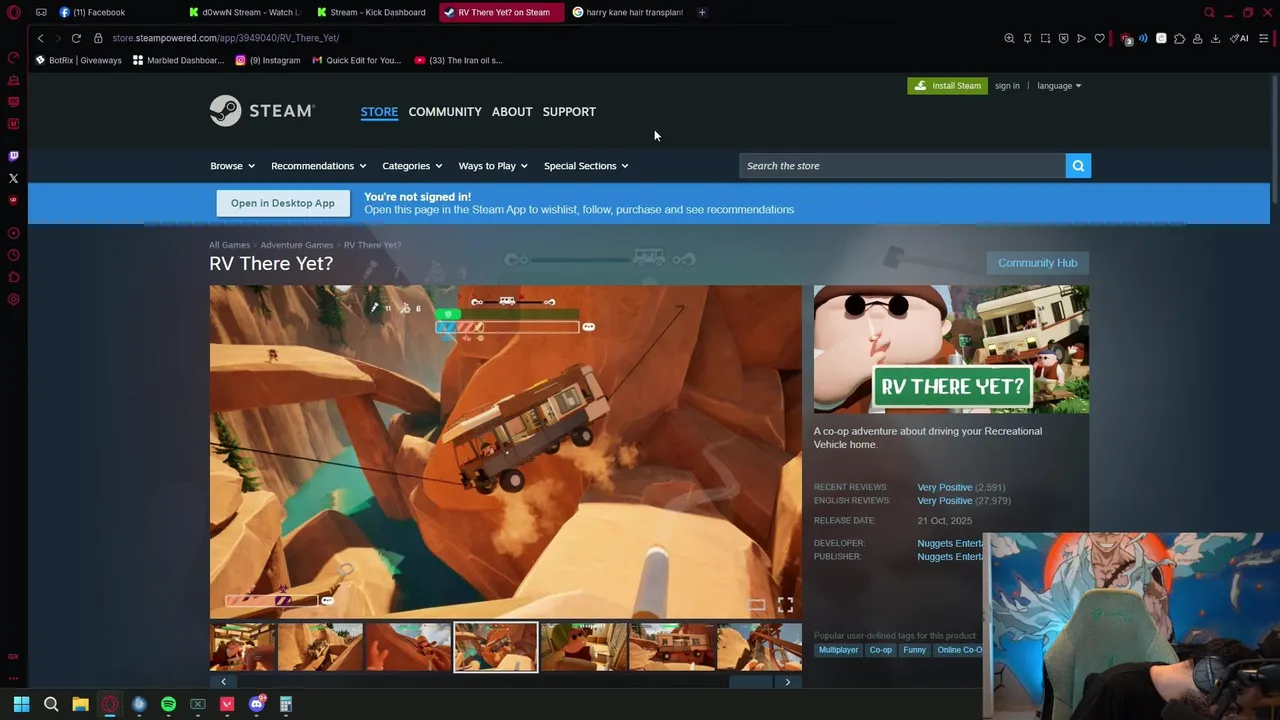Open Windows Start menu

coord(21,704)
